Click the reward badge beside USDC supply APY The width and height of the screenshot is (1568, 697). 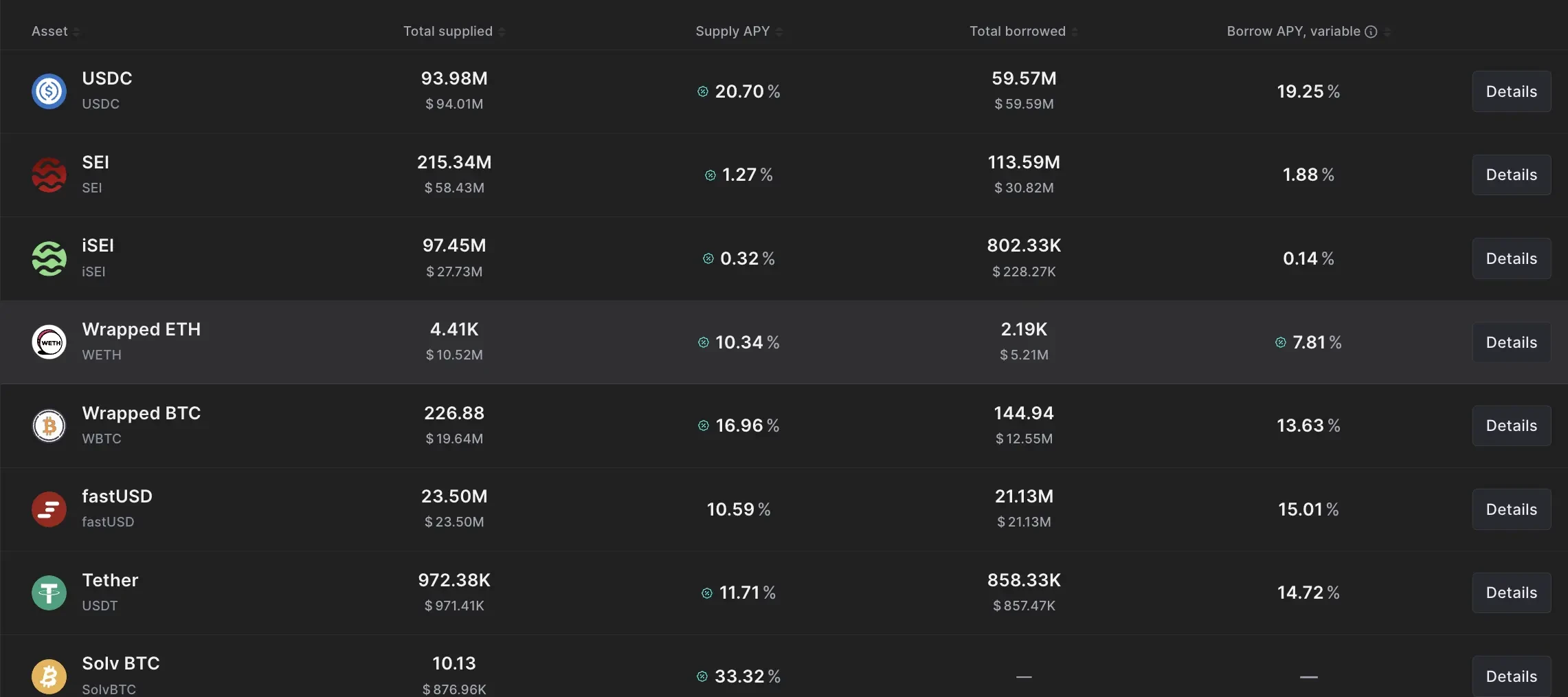702,91
